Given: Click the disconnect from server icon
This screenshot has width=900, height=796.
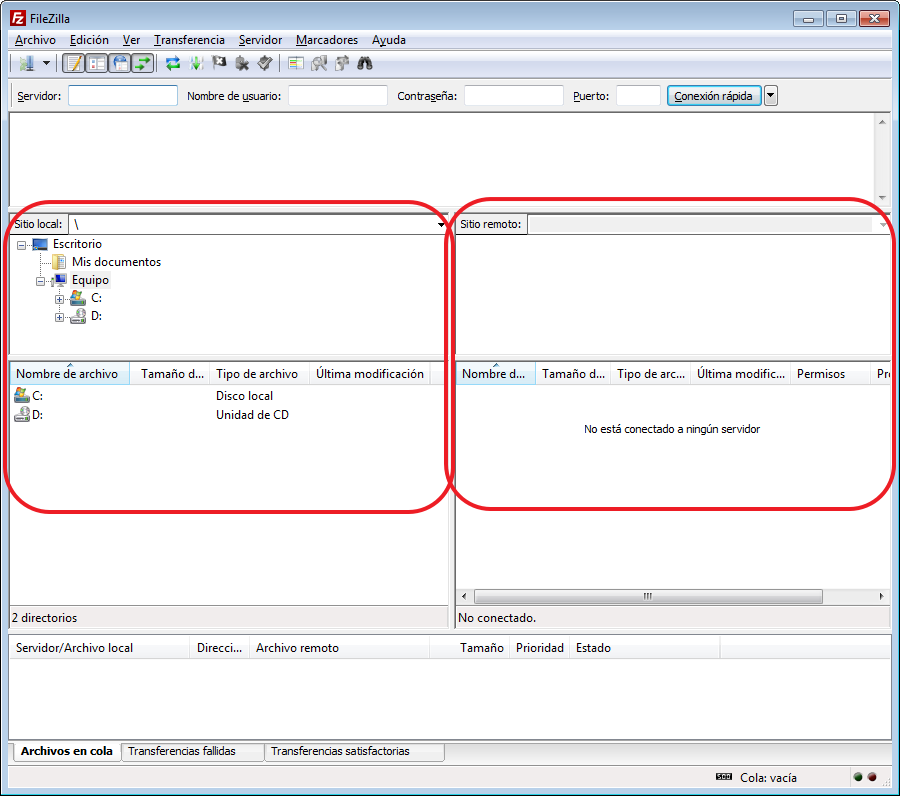Looking at the screenshot, I should tap(242, 64).
